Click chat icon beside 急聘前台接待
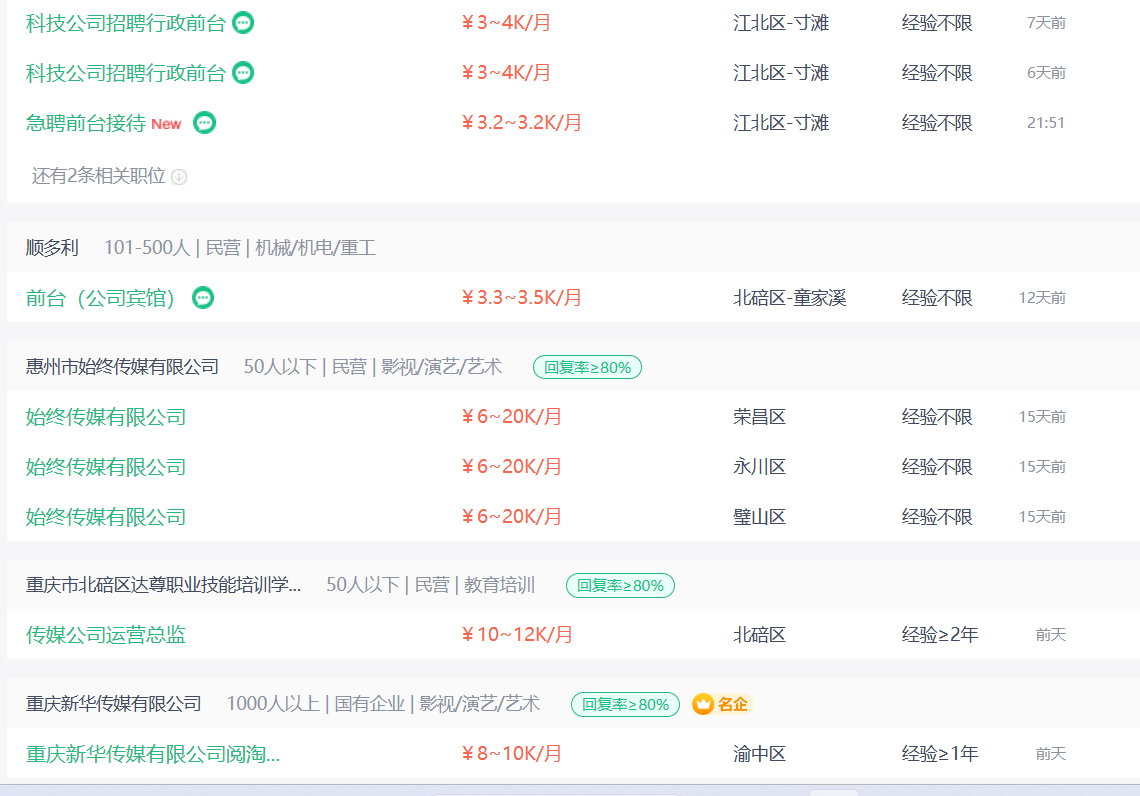This screenshot has width=1140, height=796. (x=204, y=123)
